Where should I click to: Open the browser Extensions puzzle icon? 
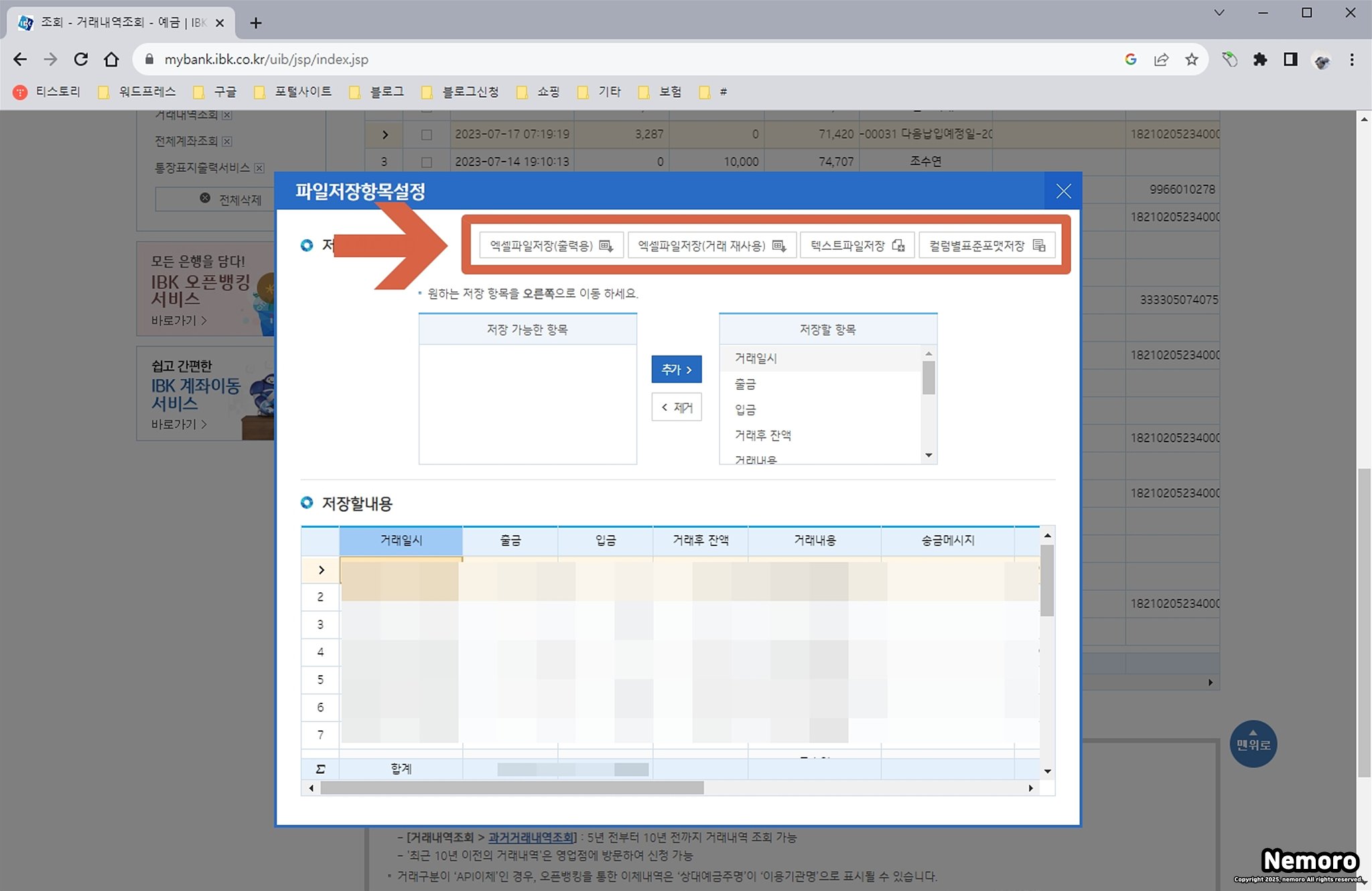(x=1260, y=60)
